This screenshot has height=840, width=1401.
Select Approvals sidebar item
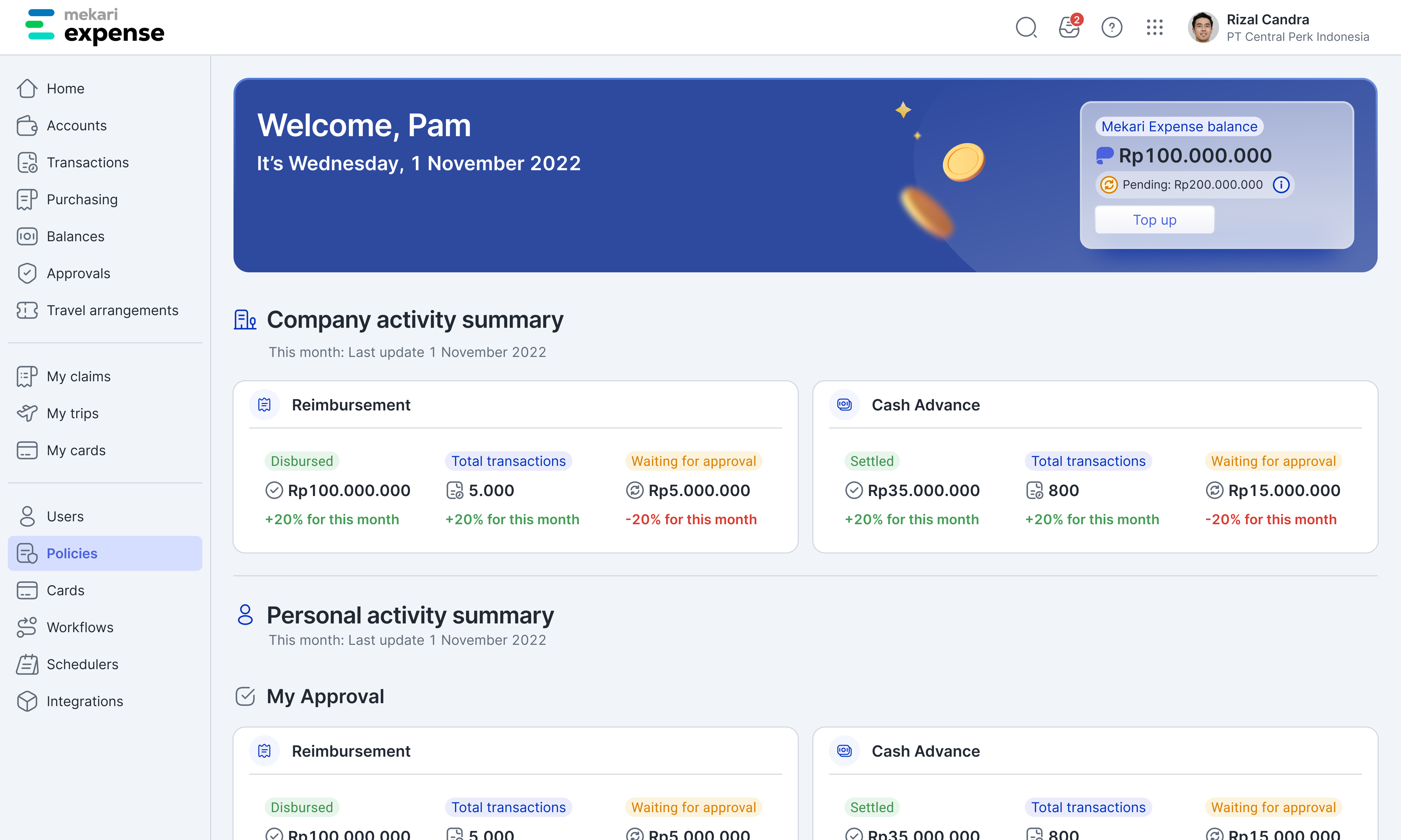pos(78,273)
